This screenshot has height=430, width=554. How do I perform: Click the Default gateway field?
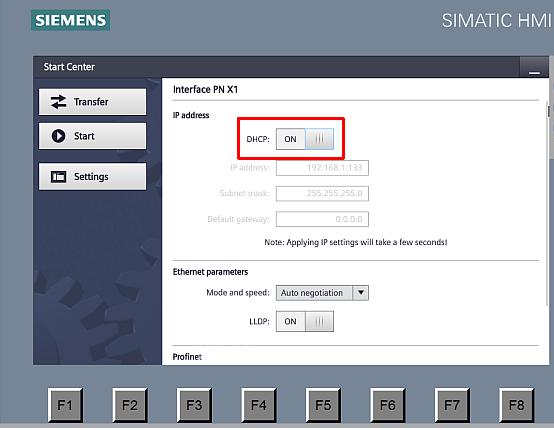[x=322, y=219]
